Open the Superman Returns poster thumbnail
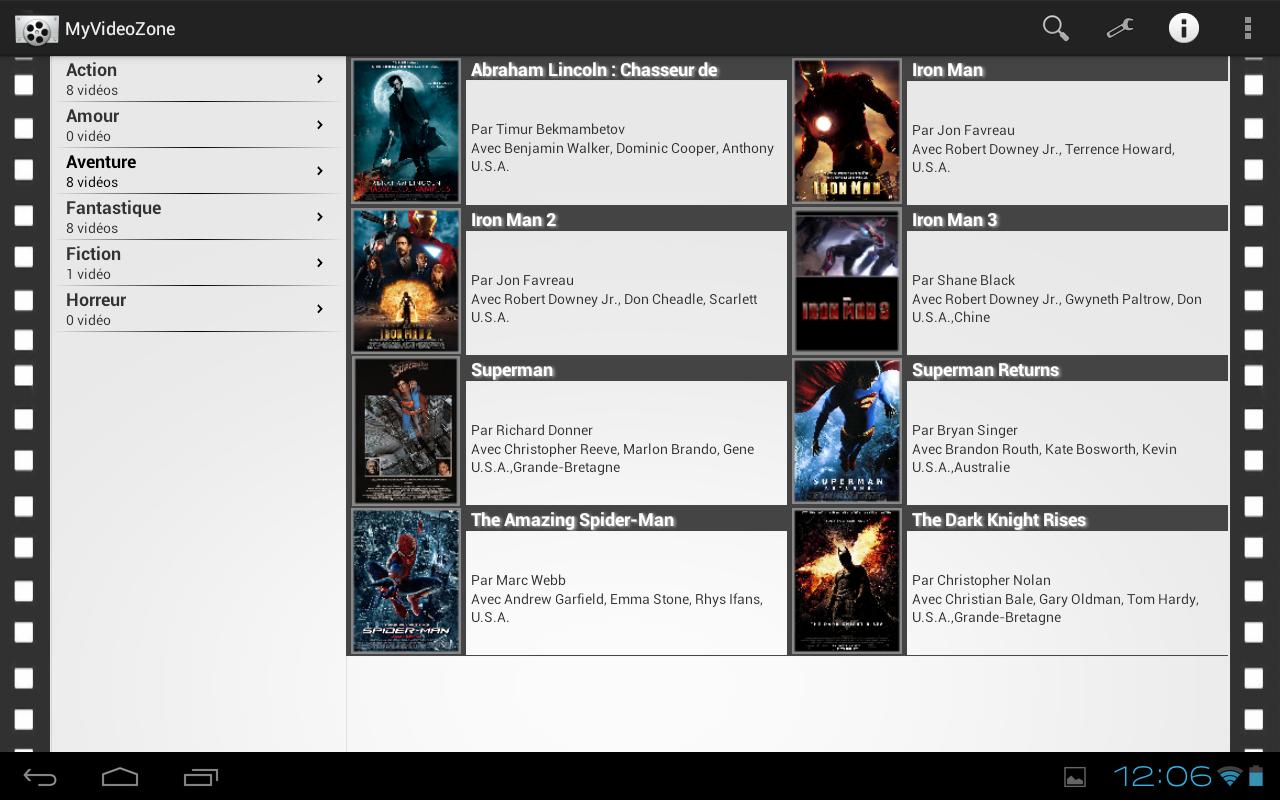This screenshot has height=800, width=1280. (x=847, y=430)
